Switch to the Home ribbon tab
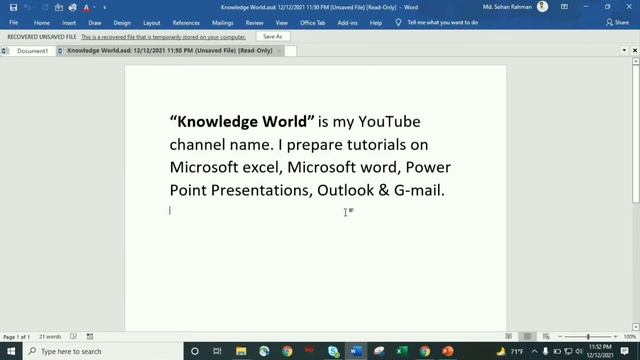This screenshot has height=360, width=640. [x=42, y=23]
